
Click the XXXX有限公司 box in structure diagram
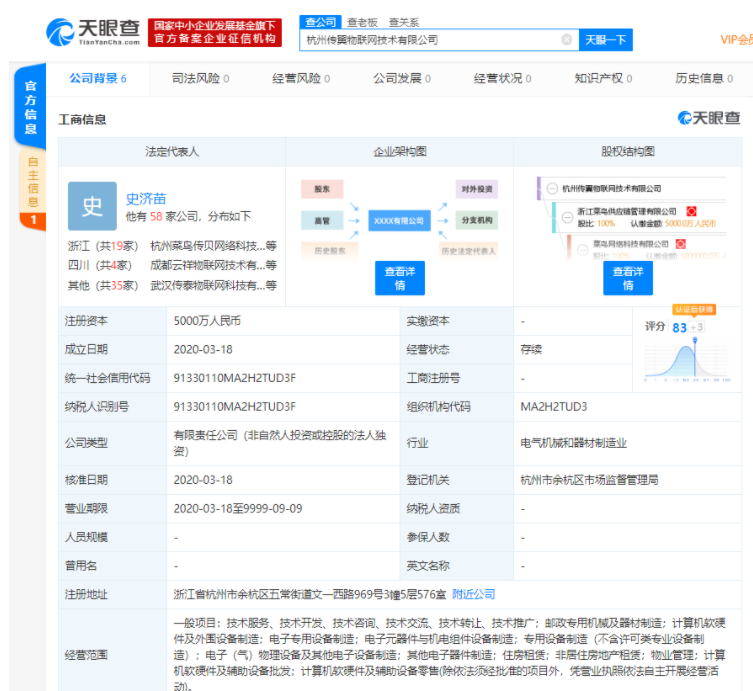pyautogui.click(x=398, y=219)
